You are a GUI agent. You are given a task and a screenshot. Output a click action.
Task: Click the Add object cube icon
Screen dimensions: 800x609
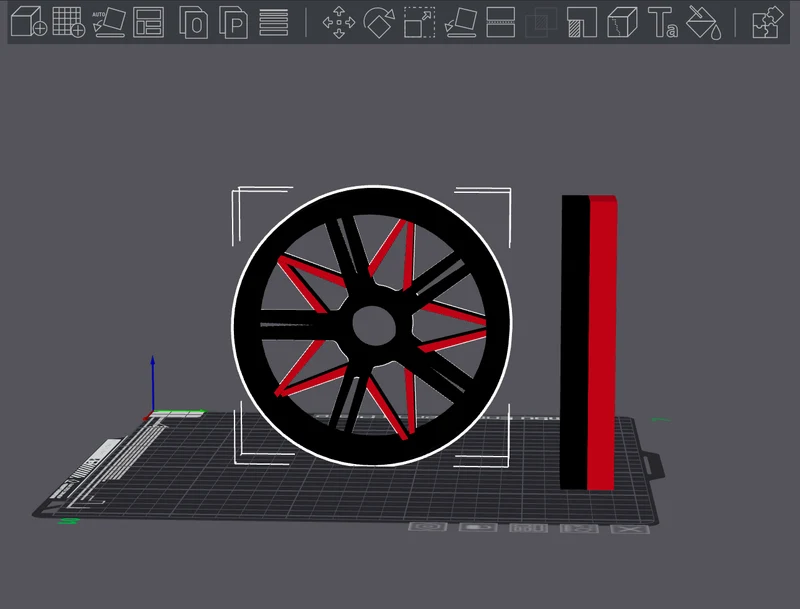pos(29,22)
